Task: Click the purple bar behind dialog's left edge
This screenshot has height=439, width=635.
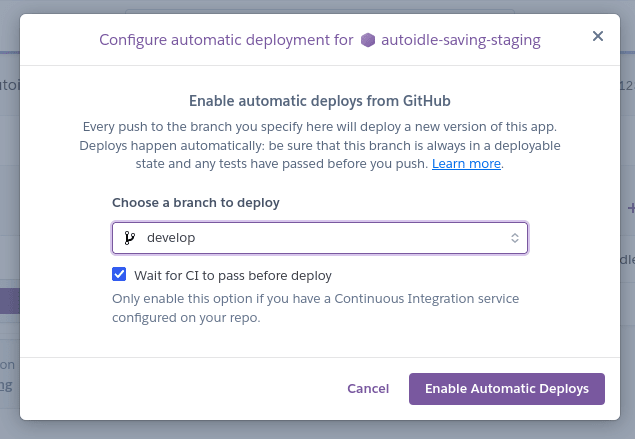Action: point(9,300)
